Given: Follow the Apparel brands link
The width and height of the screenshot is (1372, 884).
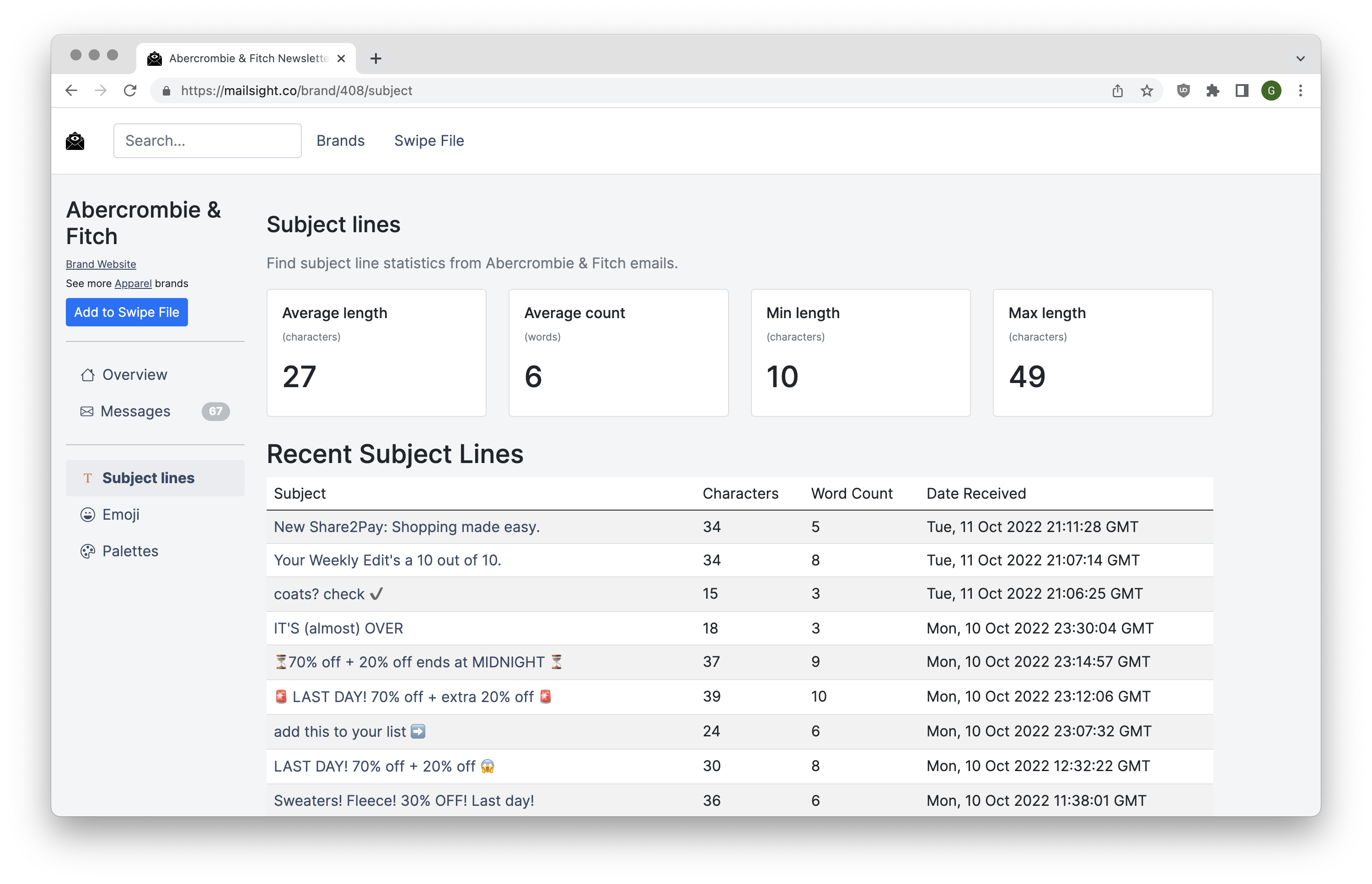Looking at the screenshot, I should 133,283.
